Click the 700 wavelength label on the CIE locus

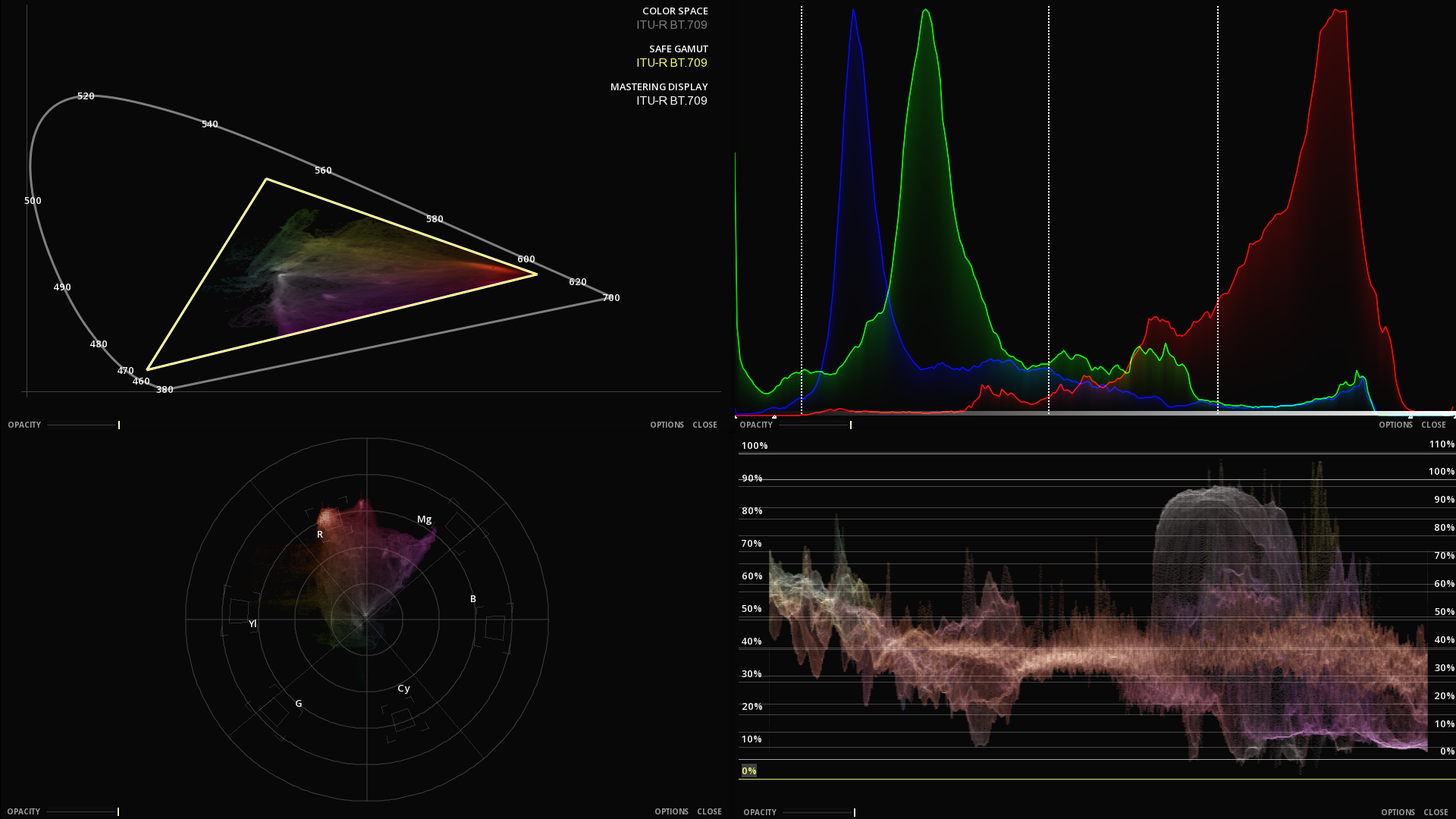[x=611, y=298]
